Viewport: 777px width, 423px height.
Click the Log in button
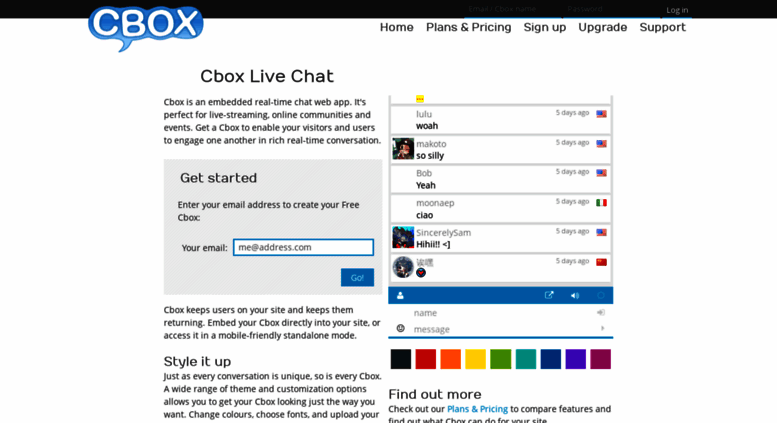(x=677, y=10)
